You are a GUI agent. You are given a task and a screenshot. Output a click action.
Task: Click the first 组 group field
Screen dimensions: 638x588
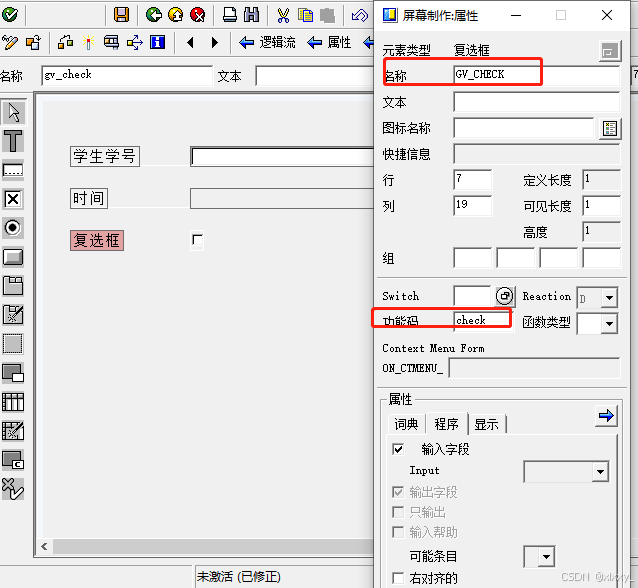(472, 258)
